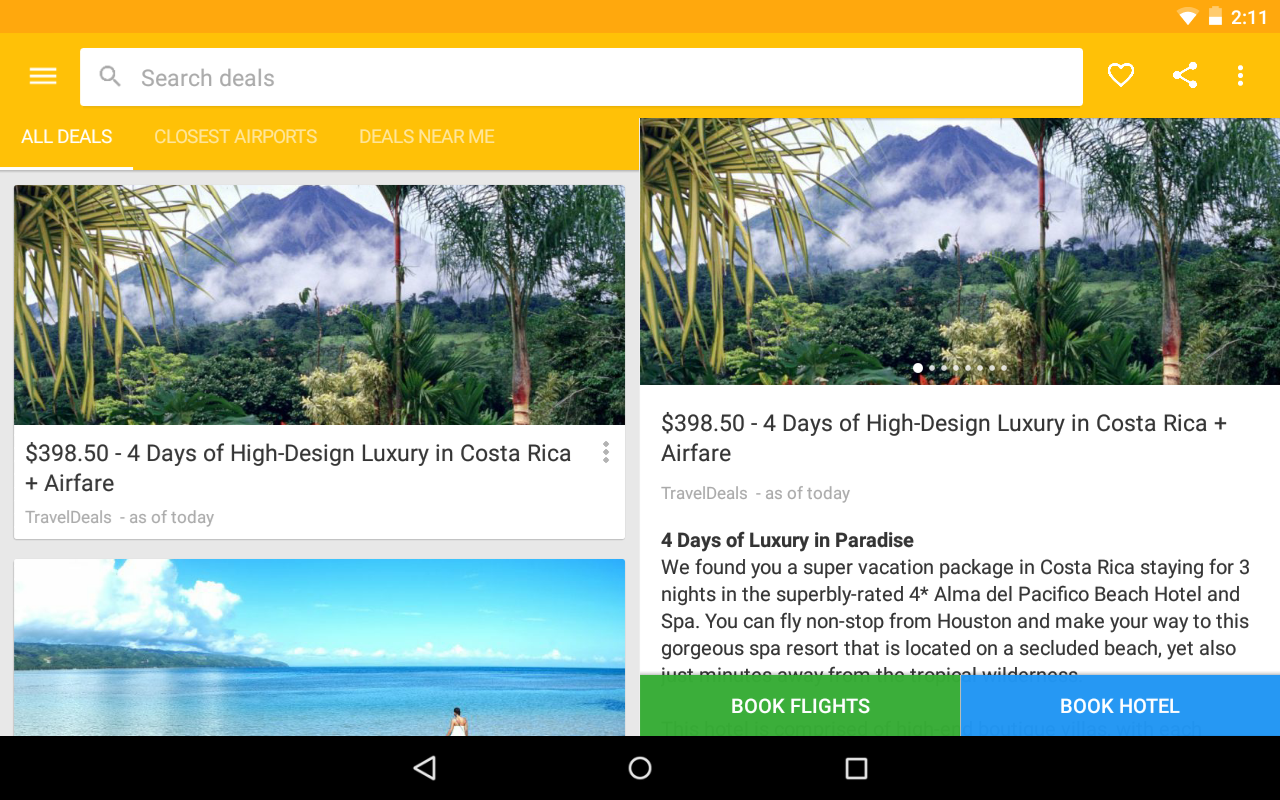Screen dimensions: 1280x800
Task: Switch to Closest Airports tab
Action: tap(235, 137)
